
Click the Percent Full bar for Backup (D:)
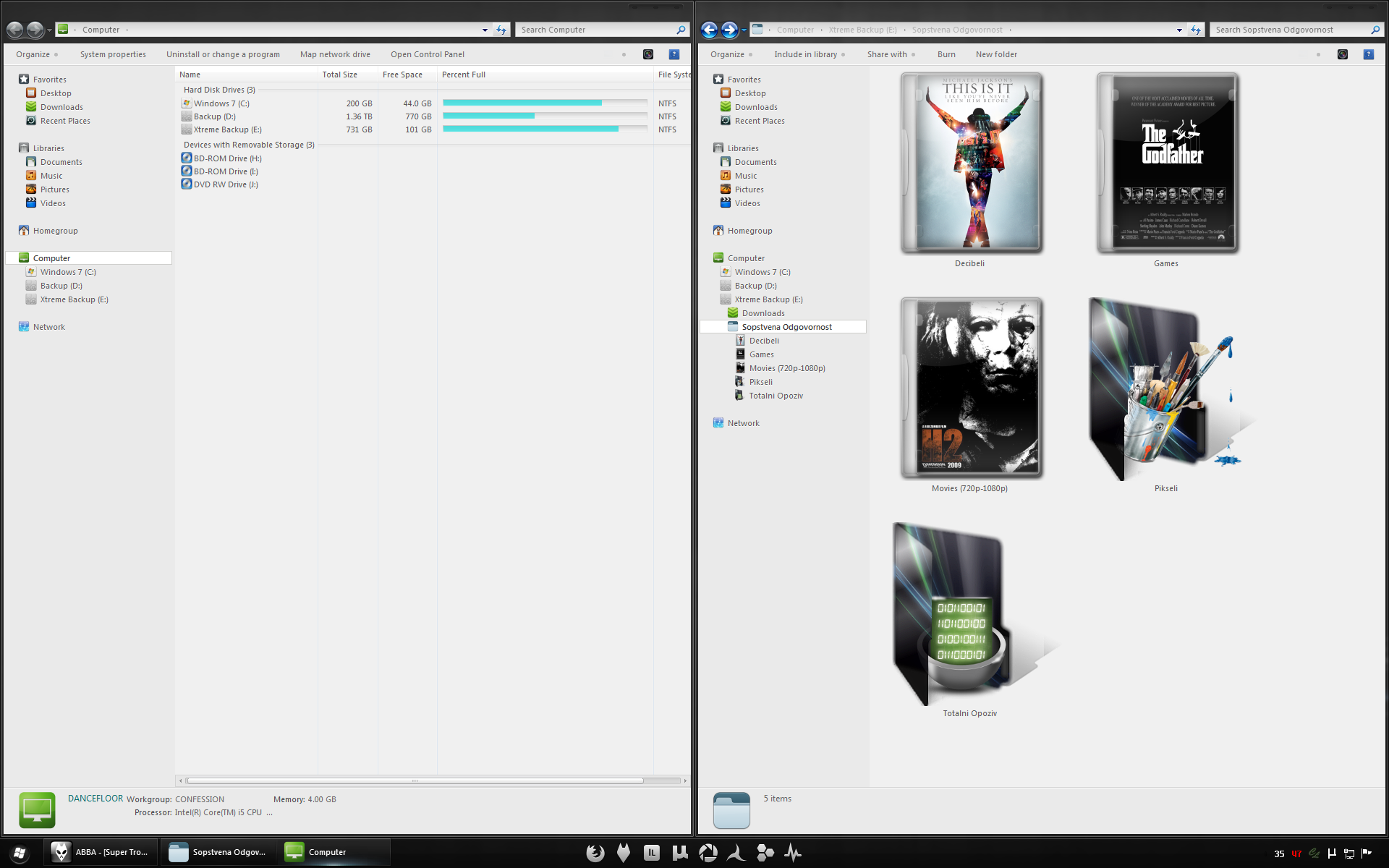[x=545, y=116]
